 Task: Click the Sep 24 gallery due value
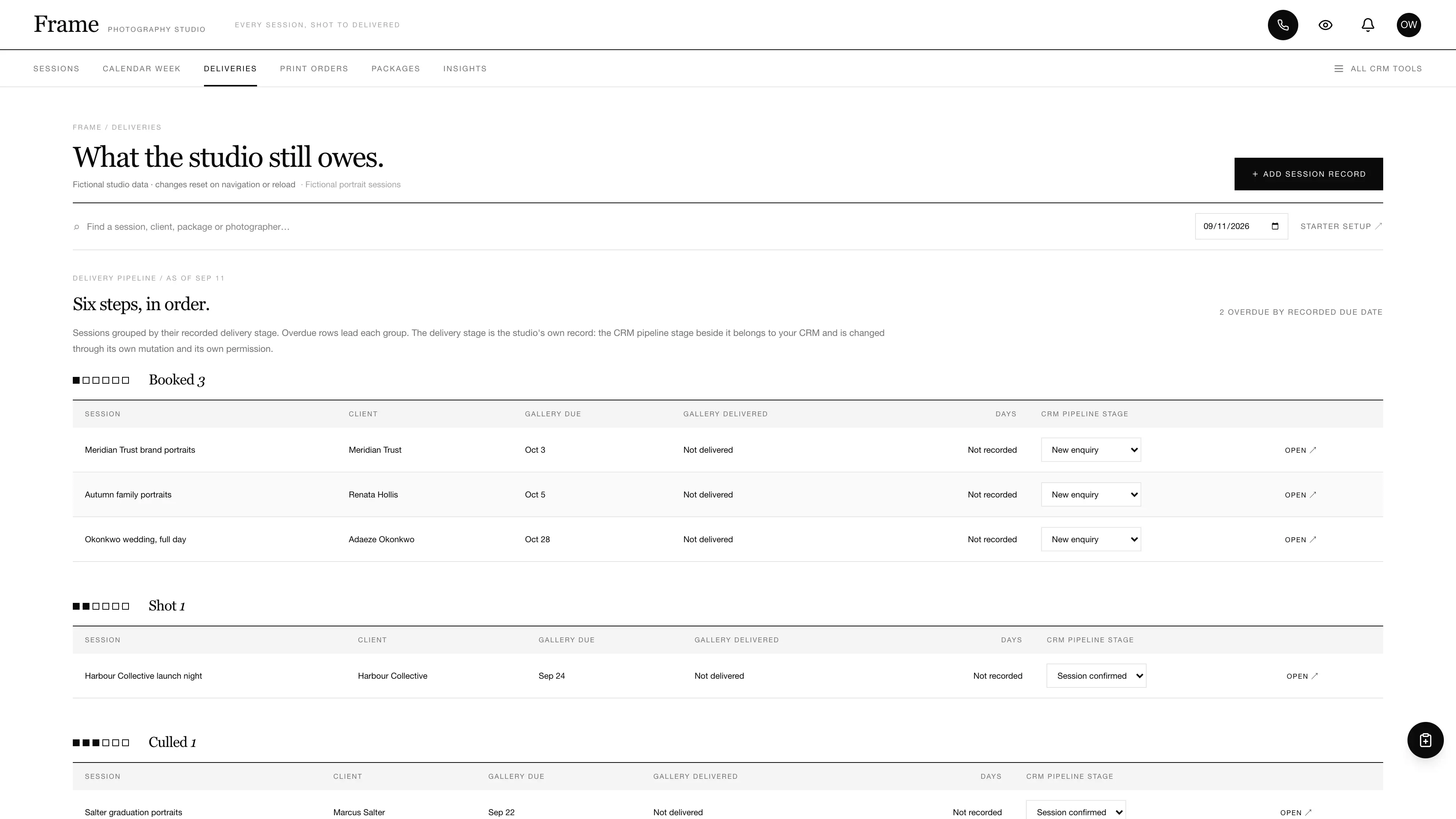(552, 676)
